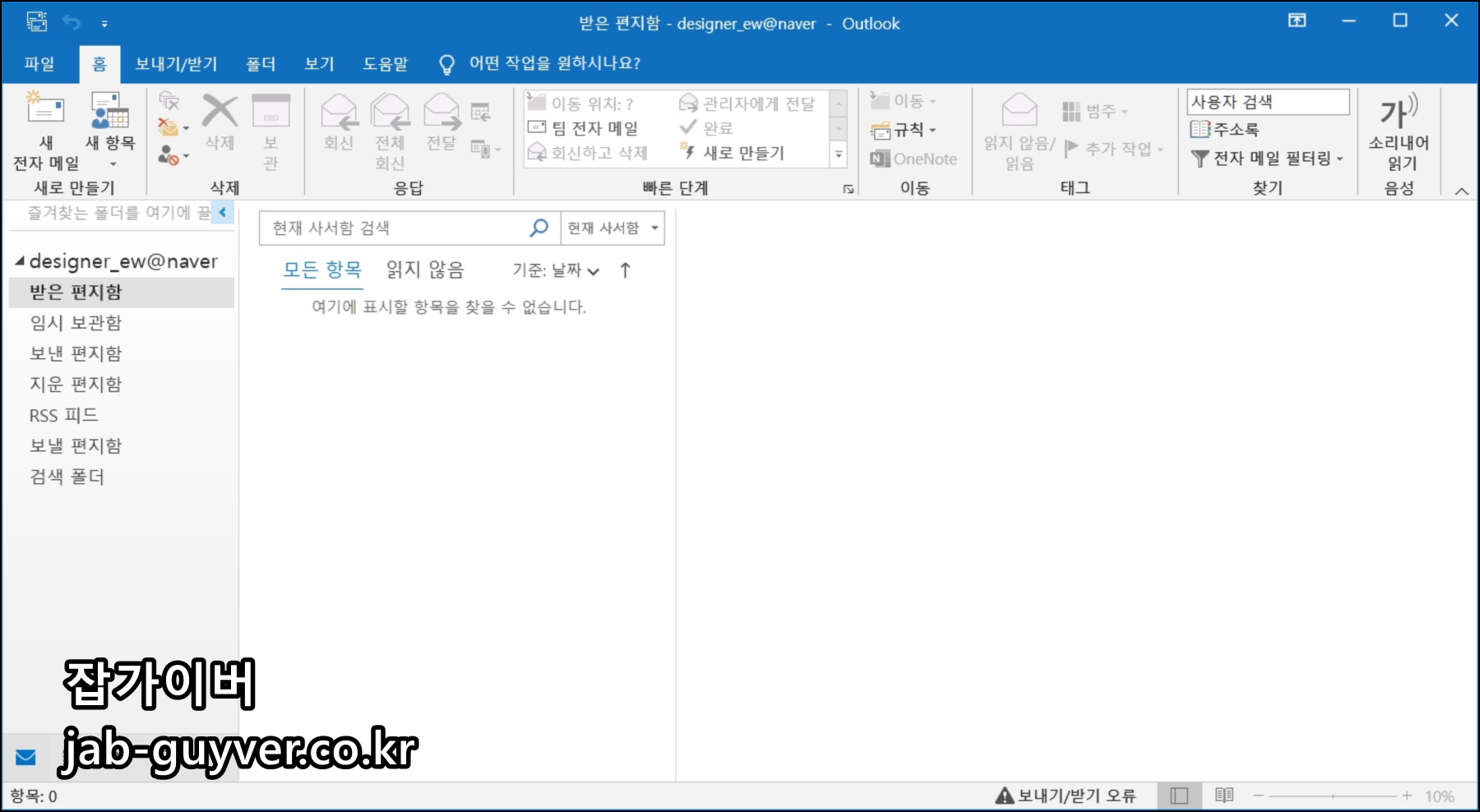This screenshot has height=812, width=1480.
Task: Open the 기준: 날짜 sort dropdown
Action: pos(556,270)
